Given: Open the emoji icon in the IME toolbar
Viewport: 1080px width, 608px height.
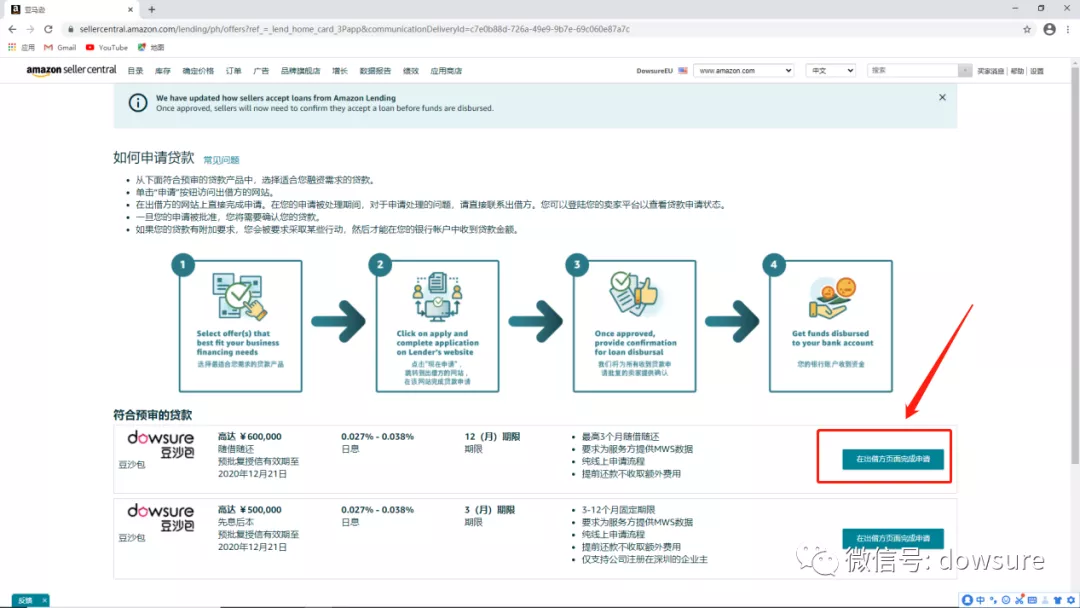Looking at the screenshot, I should (x=1006, y=600).
